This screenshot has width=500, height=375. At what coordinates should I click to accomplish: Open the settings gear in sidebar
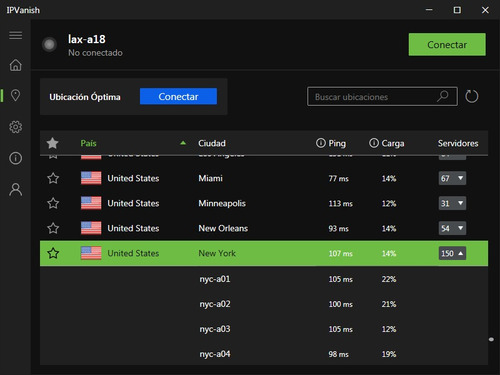click(16, 127)
